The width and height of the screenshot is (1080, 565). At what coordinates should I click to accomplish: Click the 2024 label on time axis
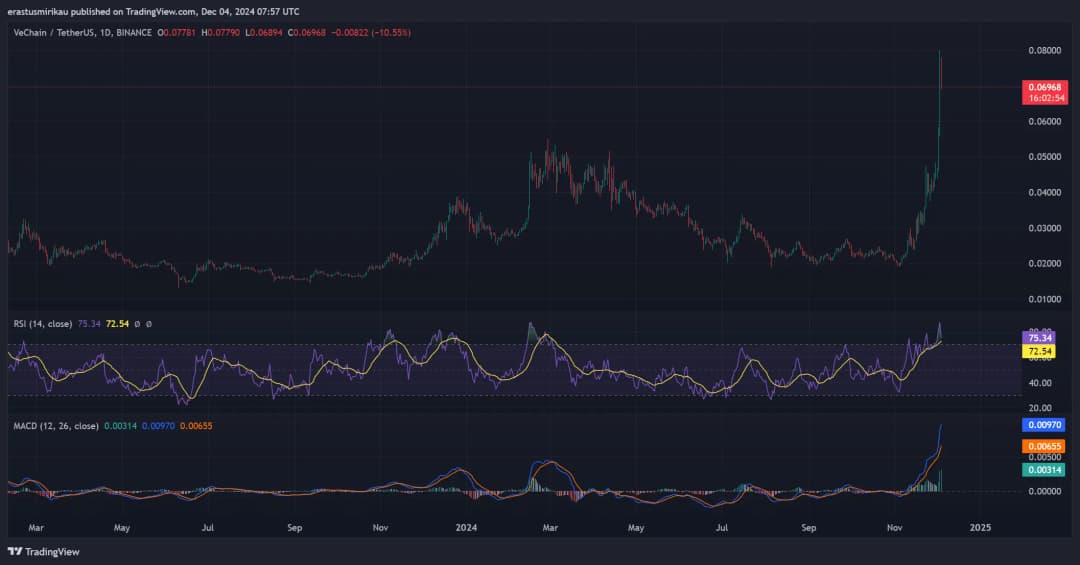point(465,527)
